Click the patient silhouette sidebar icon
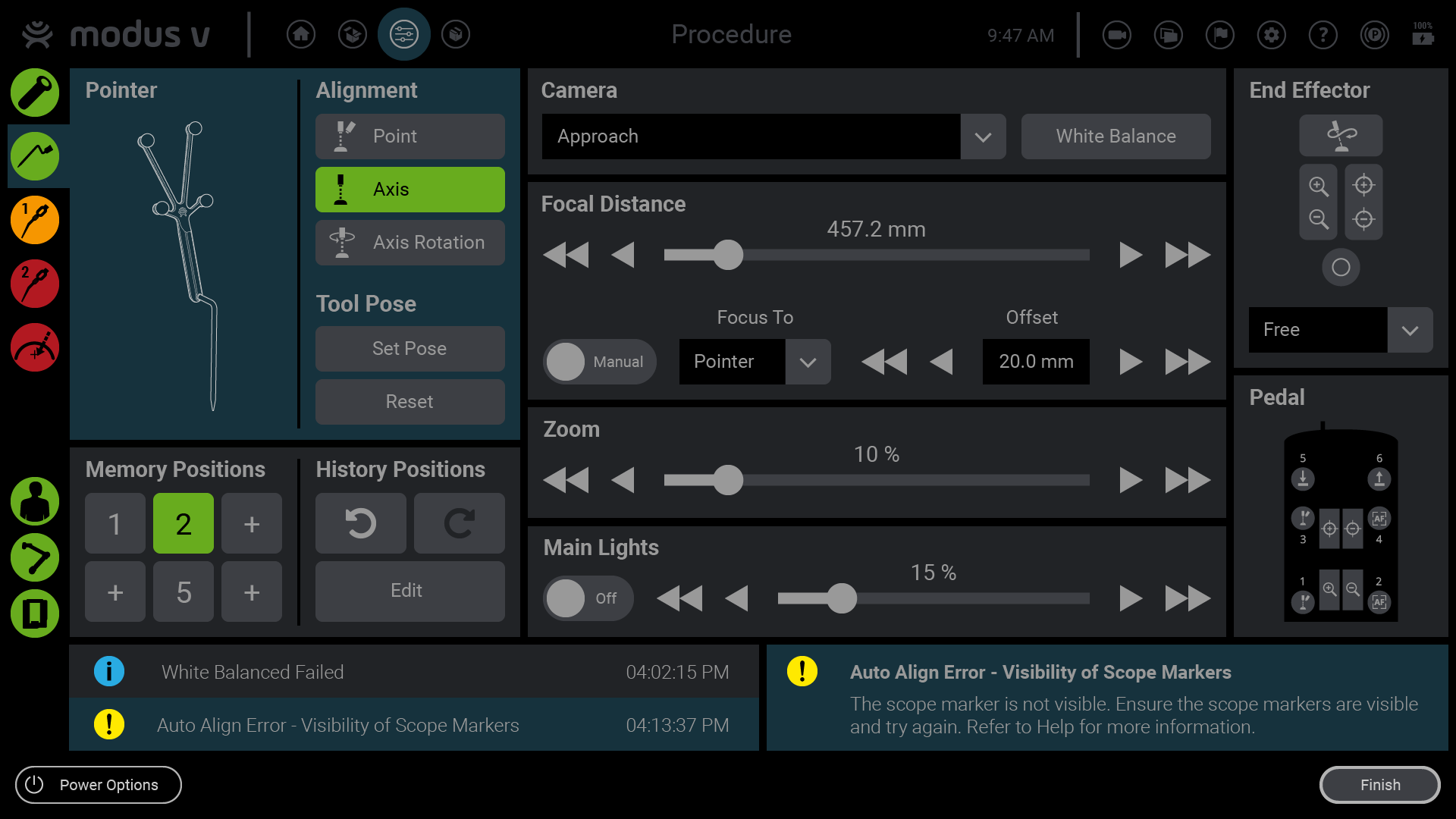Screen dimensions: 1456x819 [35, 501]
